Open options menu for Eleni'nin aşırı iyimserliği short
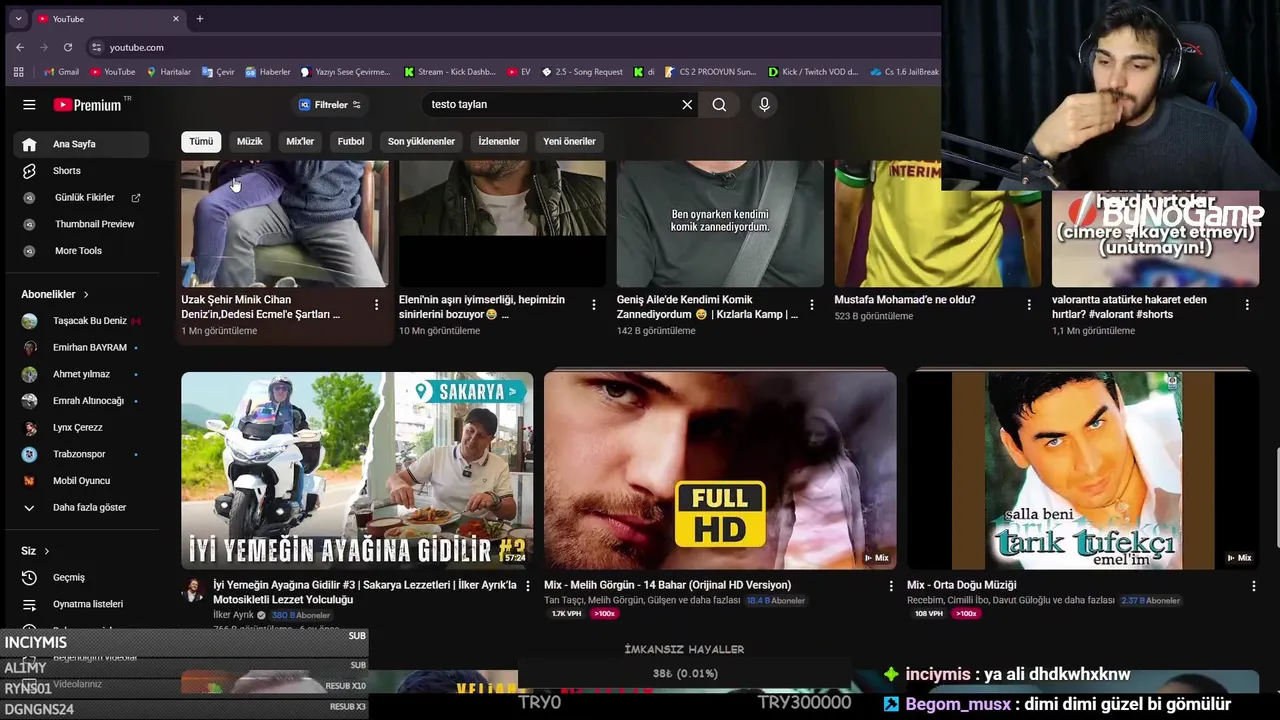Image resolution: width=1280 pixels, height=720 pixels. [594, 305]
